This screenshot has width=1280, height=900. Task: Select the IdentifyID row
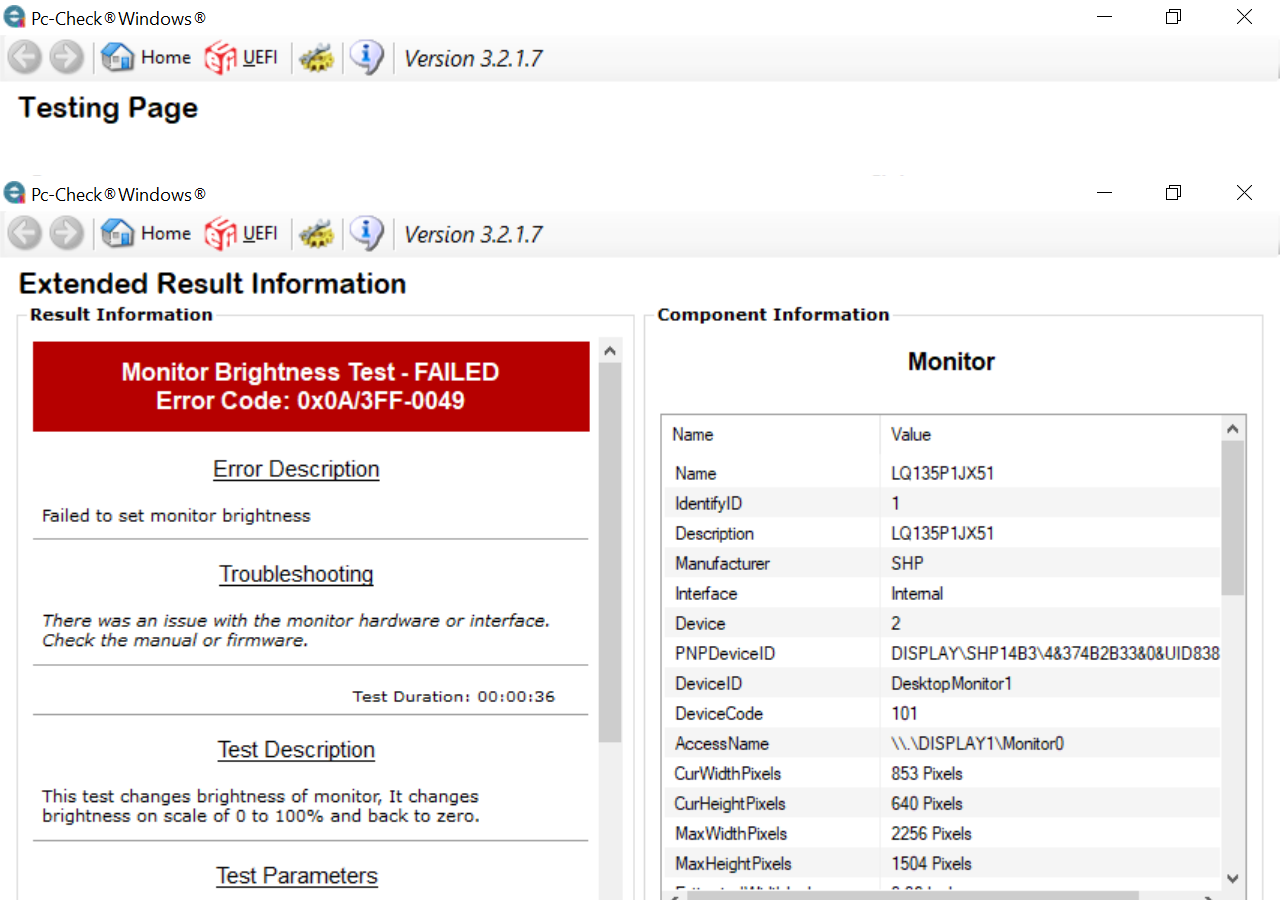(x=941, y=503)
